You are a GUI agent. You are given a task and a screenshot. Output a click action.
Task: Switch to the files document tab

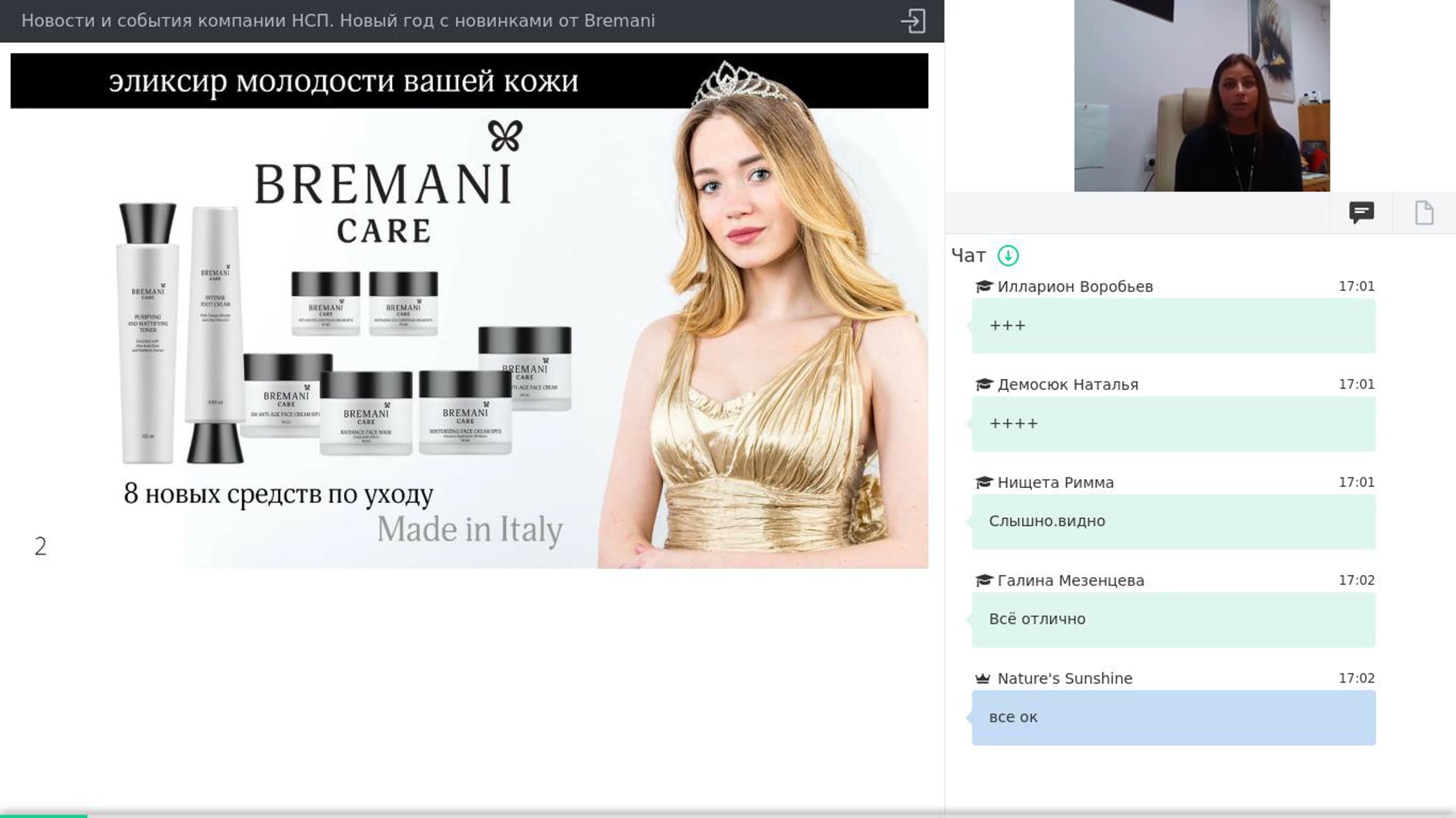(1424, 213)
